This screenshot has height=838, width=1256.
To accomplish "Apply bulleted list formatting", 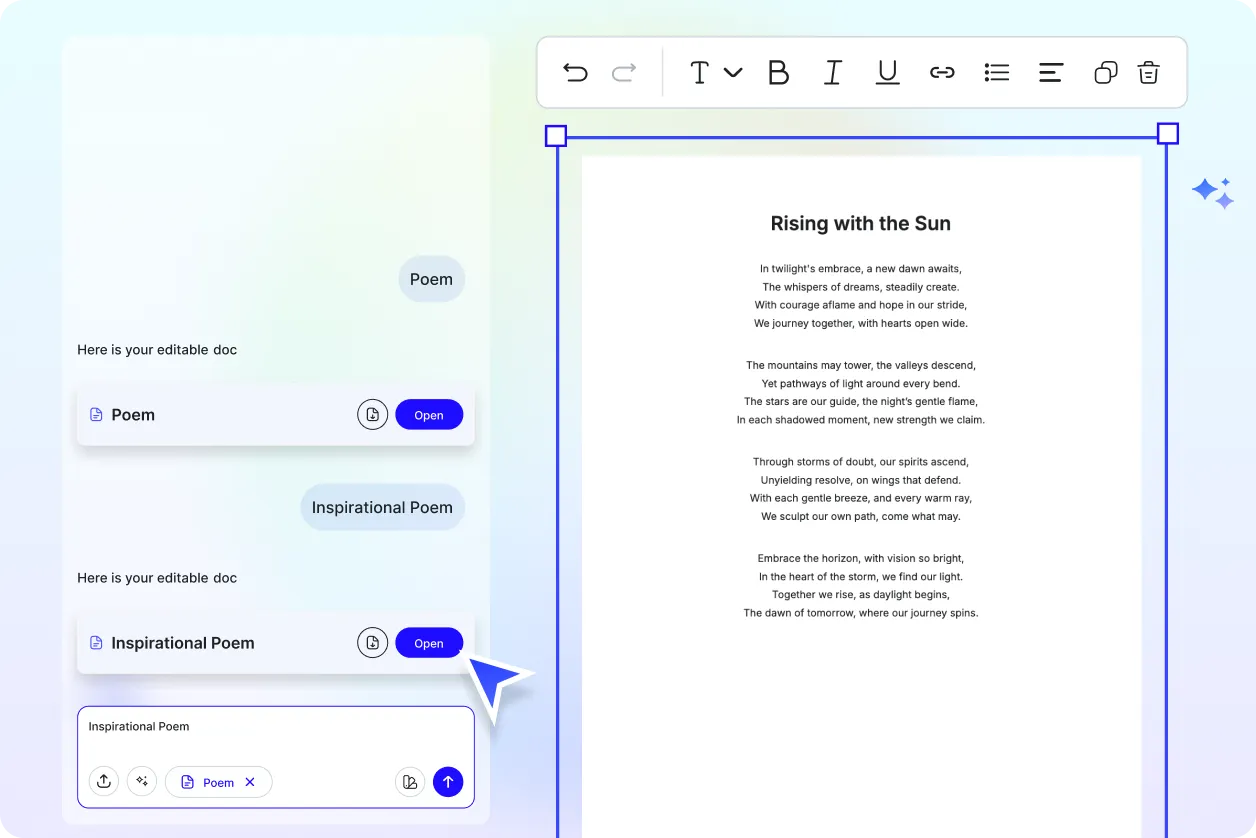I will [x=996, y=72].
